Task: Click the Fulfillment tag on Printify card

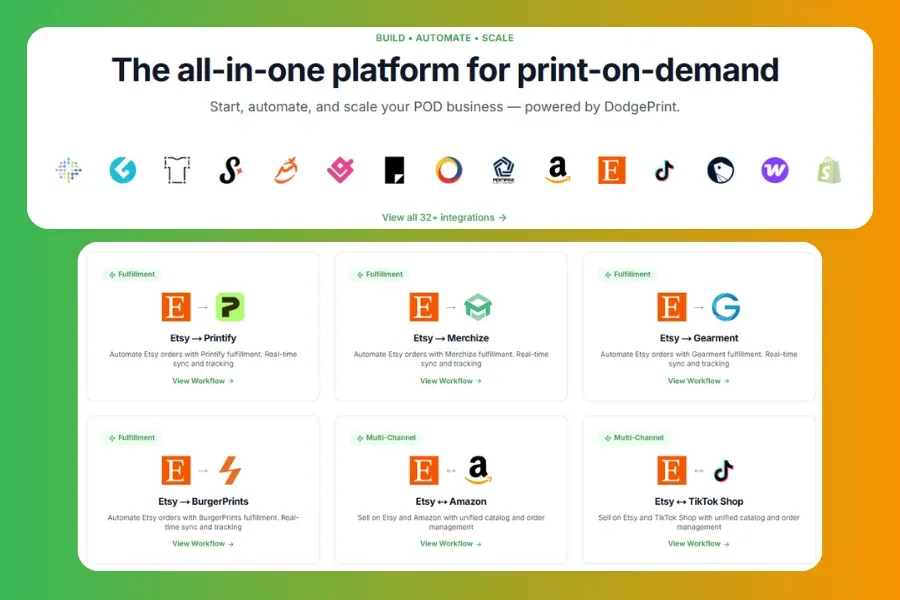Action: coord(132,274)
